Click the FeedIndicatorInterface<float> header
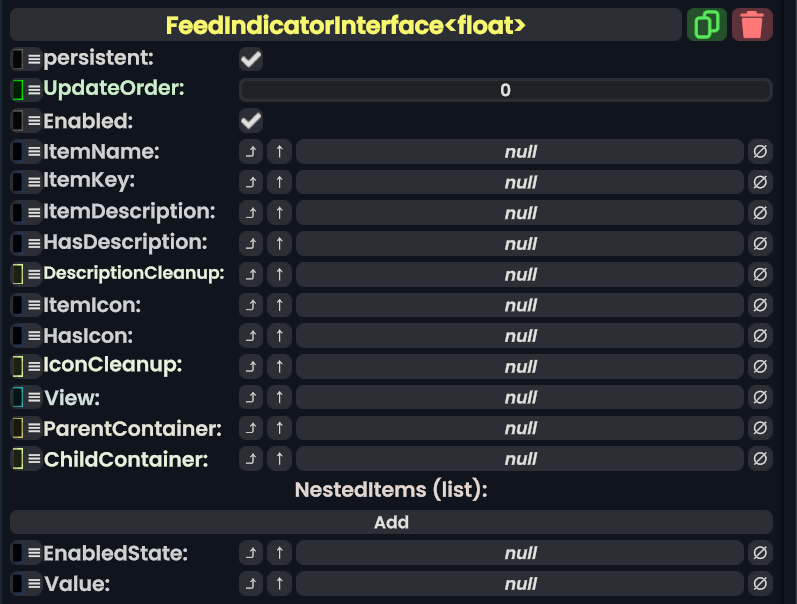The height and width of the screenshot is (604, 797). tap(346, 25)
